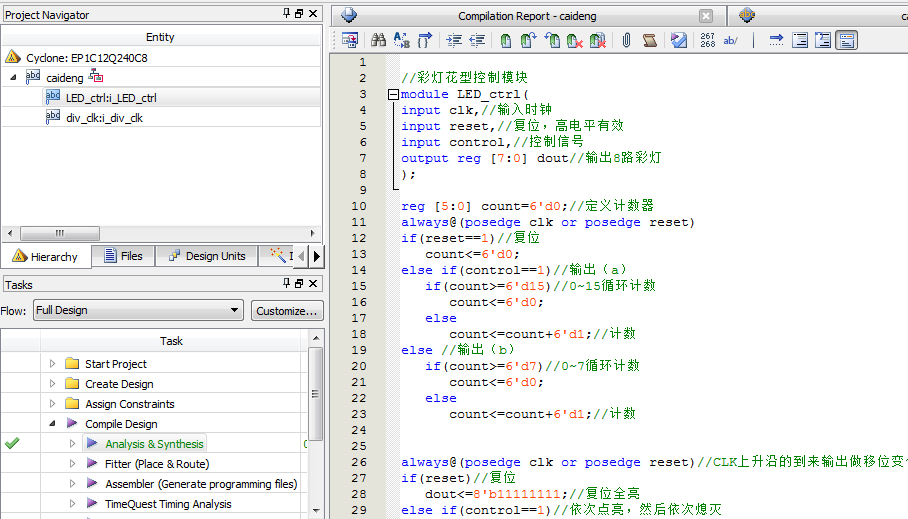Click the Cyclone device warning icon
This screenshot has width=908, height=519.
click(12, 58)
